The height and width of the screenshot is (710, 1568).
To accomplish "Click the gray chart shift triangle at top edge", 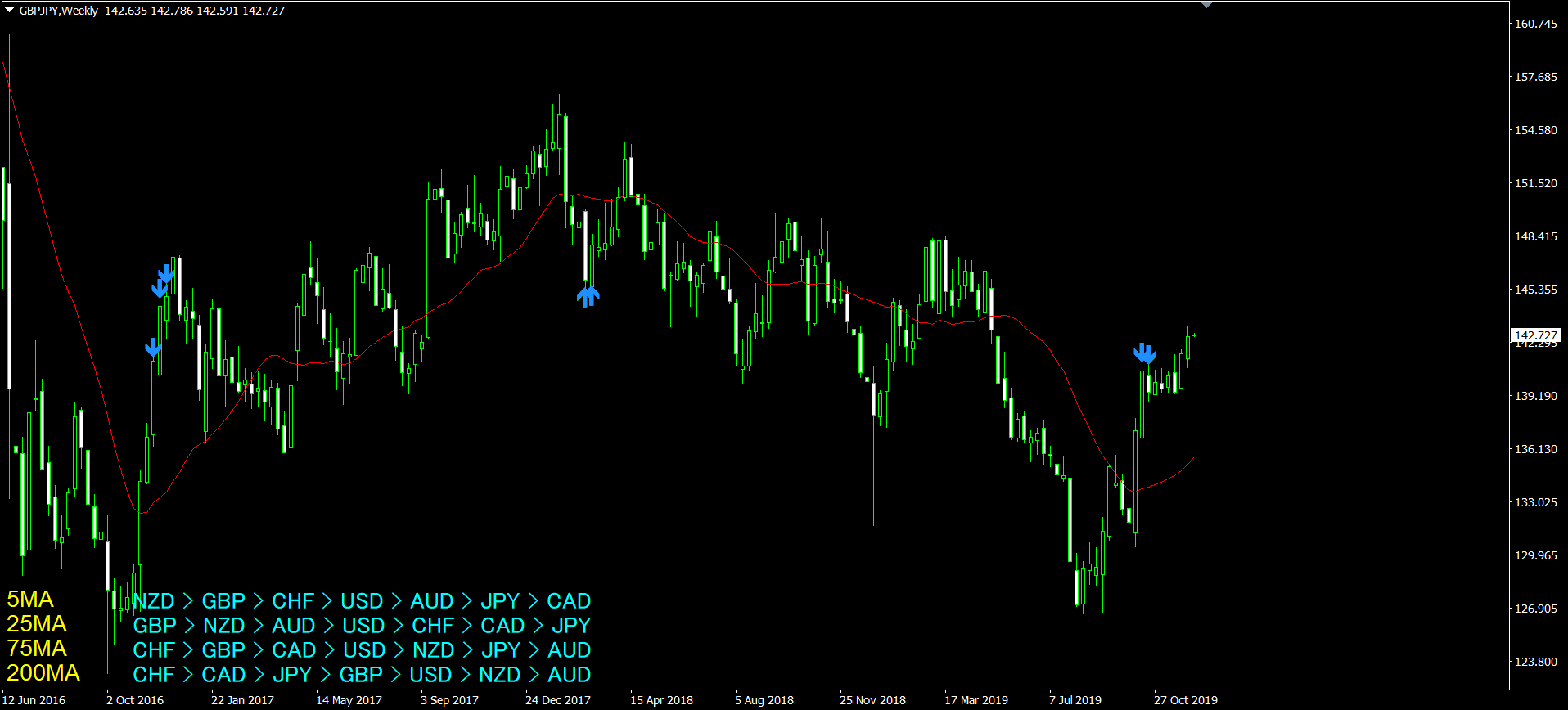I will coord(1206,5).
